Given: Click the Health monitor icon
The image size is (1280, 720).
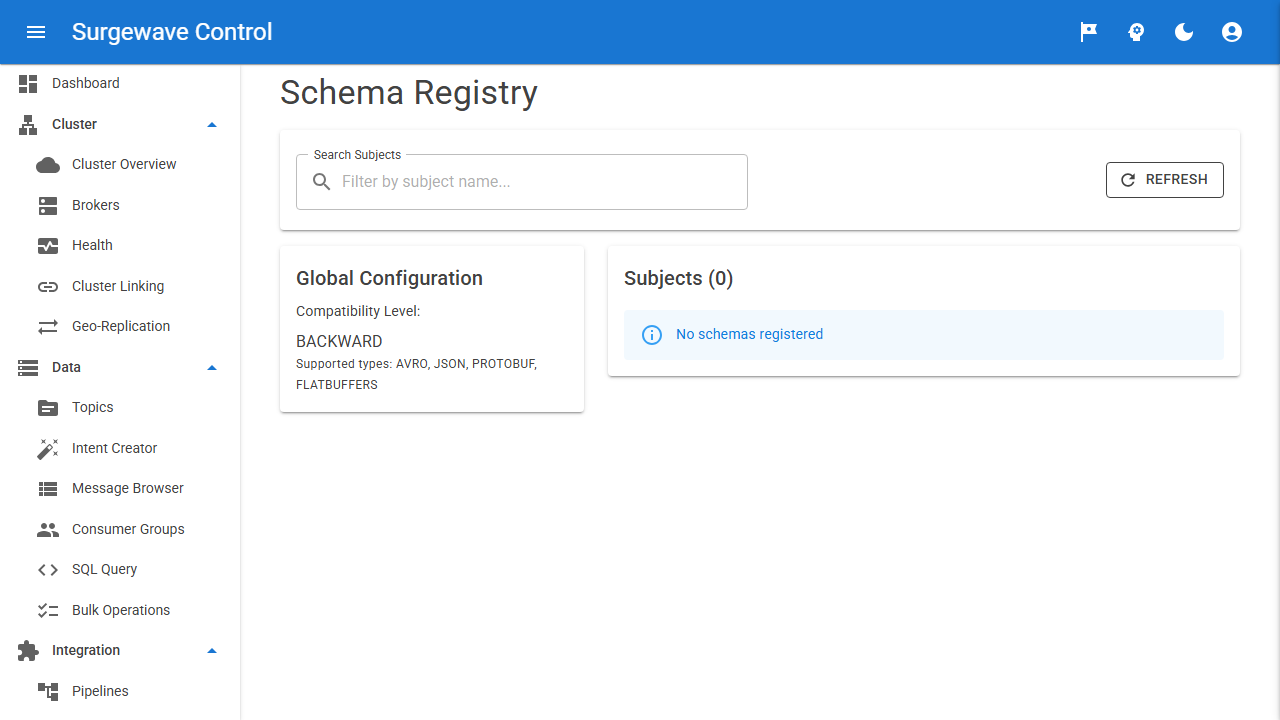Looking at the screenshot, I should click(48, 246).
